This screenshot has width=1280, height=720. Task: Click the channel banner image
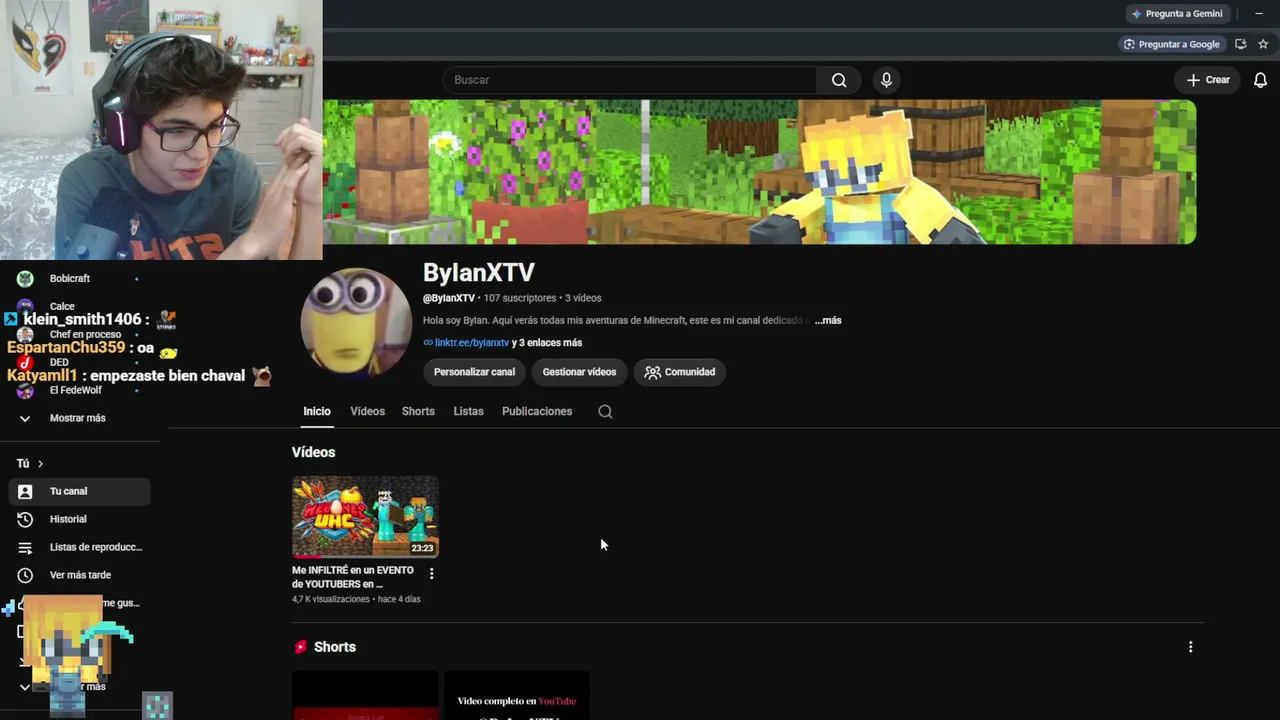point(759,172)
